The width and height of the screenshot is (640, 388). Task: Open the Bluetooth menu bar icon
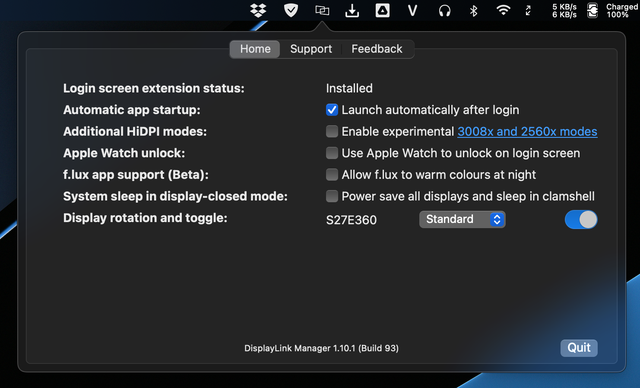coord(473,11)
